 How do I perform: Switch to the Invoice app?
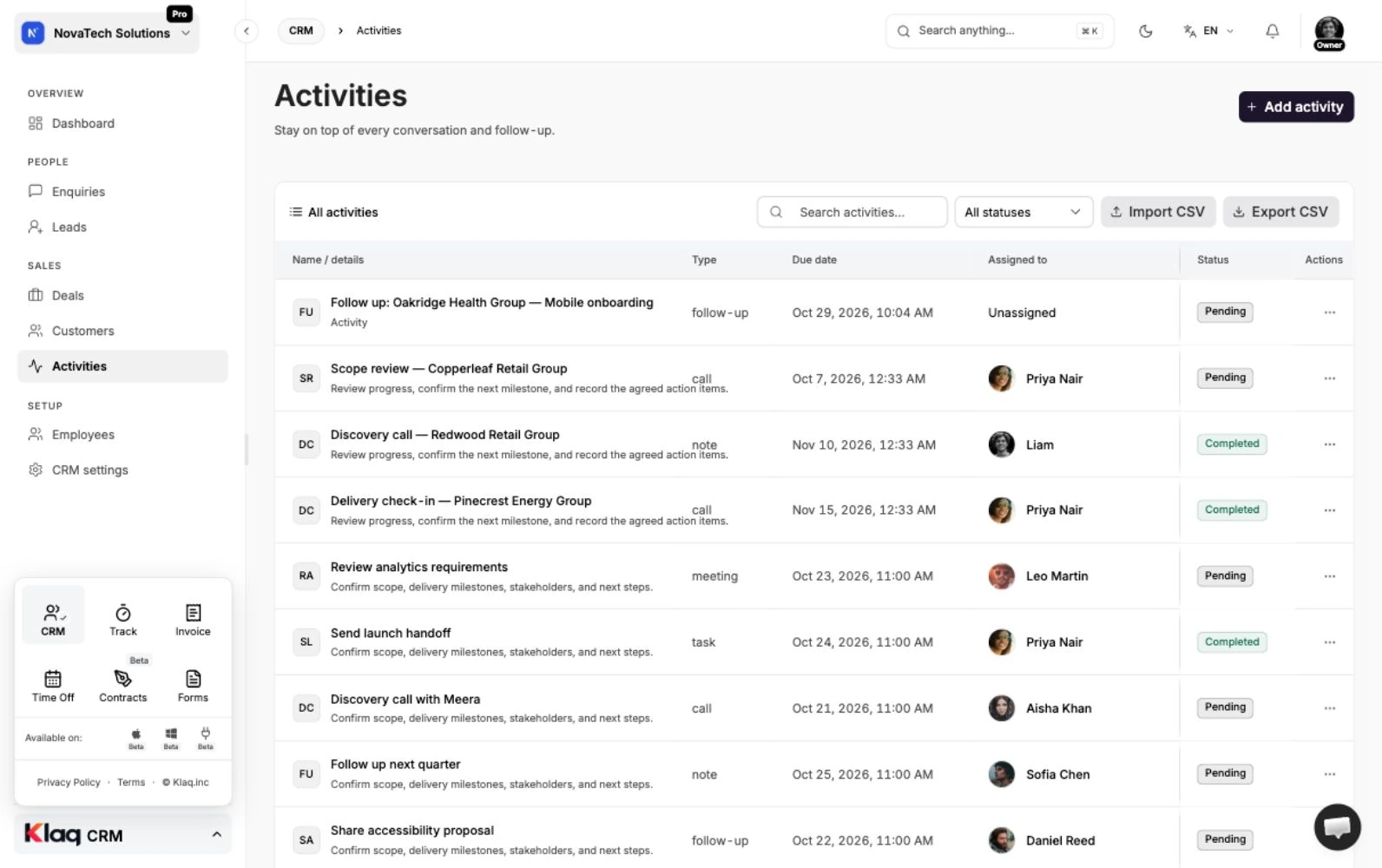(x=193, y=620)
